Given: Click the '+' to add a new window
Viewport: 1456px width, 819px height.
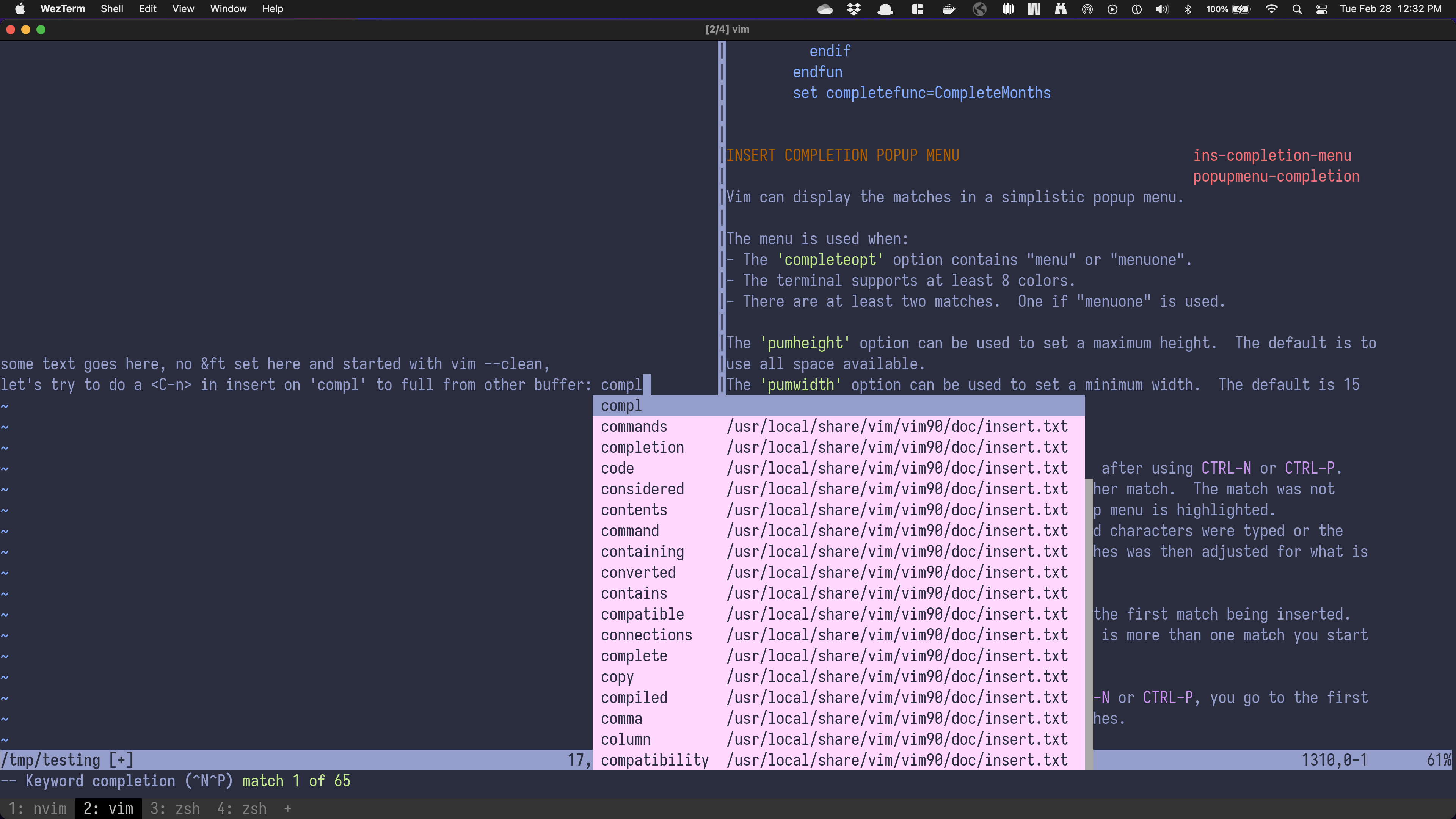Looking at the screenshot, I should pos(288,808).
